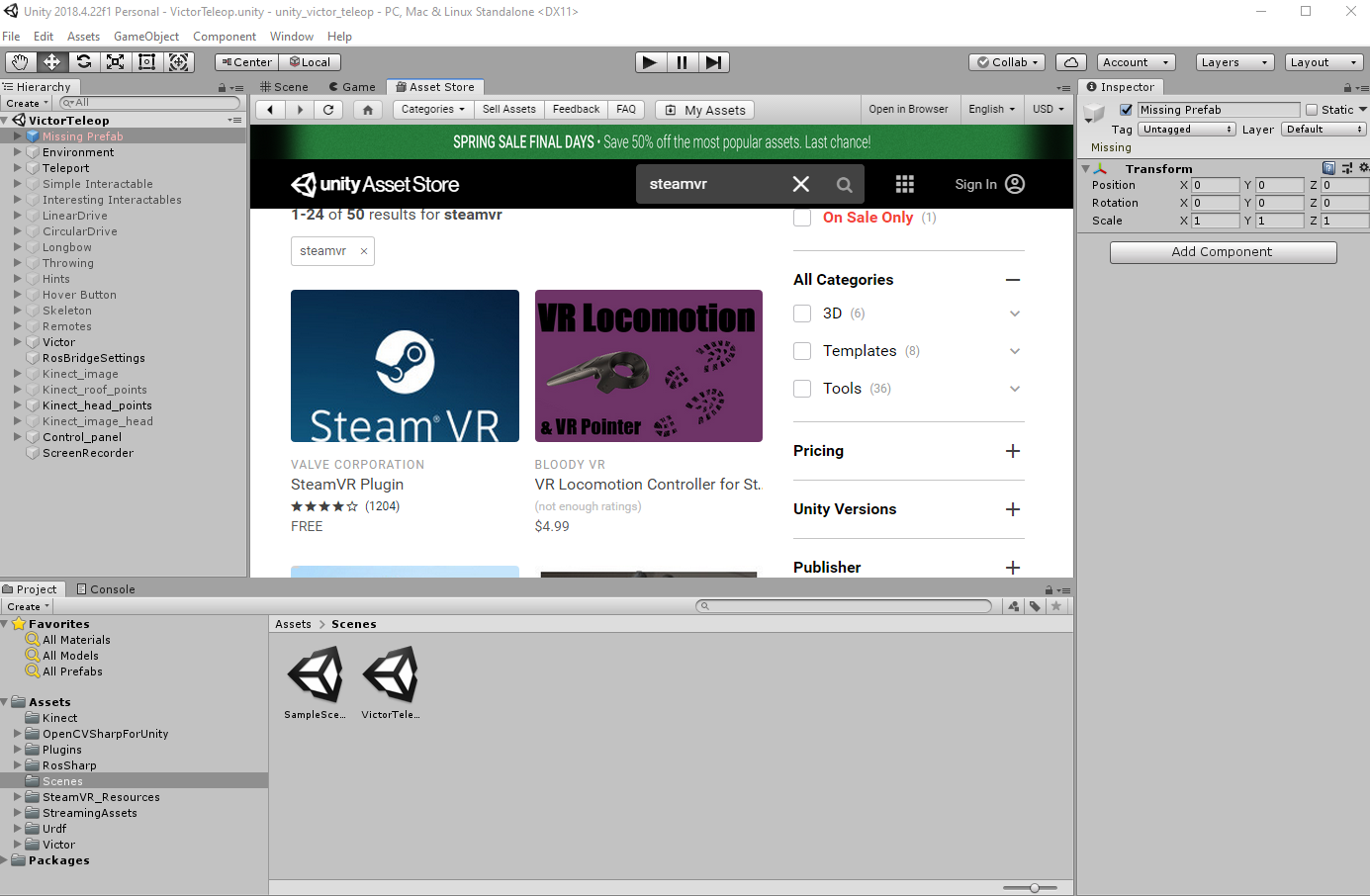Expand the Environment object in Hierarchy
Image resolution: width=1370 pixels, height=896 pixels.
[18, 152]
